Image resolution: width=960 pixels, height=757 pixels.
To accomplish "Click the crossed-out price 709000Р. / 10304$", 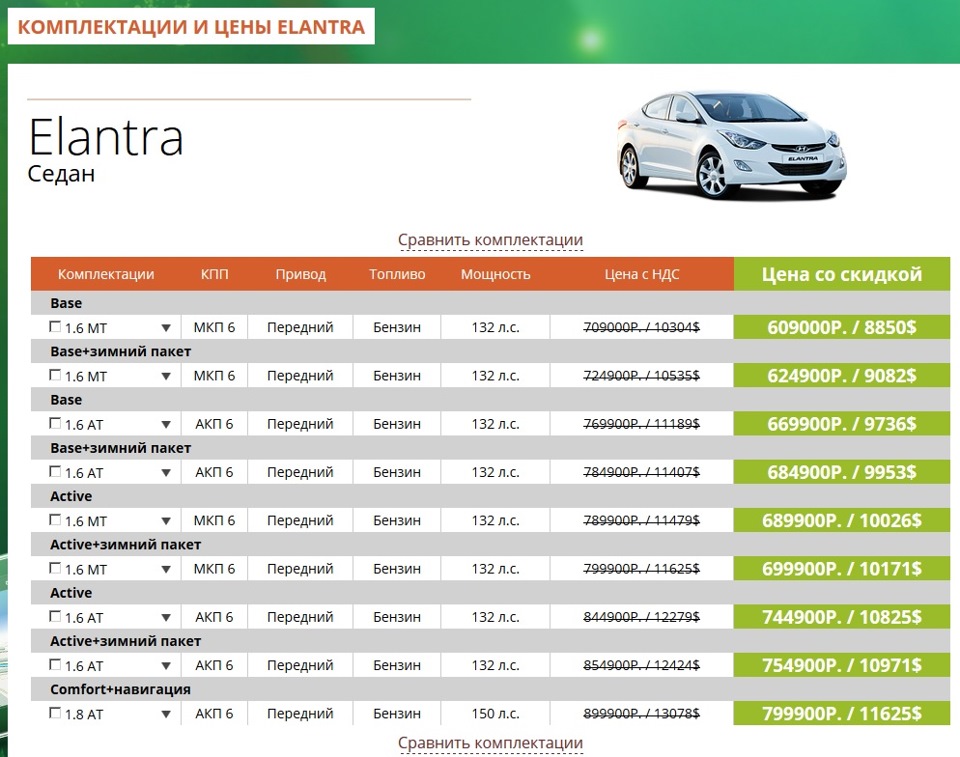I will (642, 328).
